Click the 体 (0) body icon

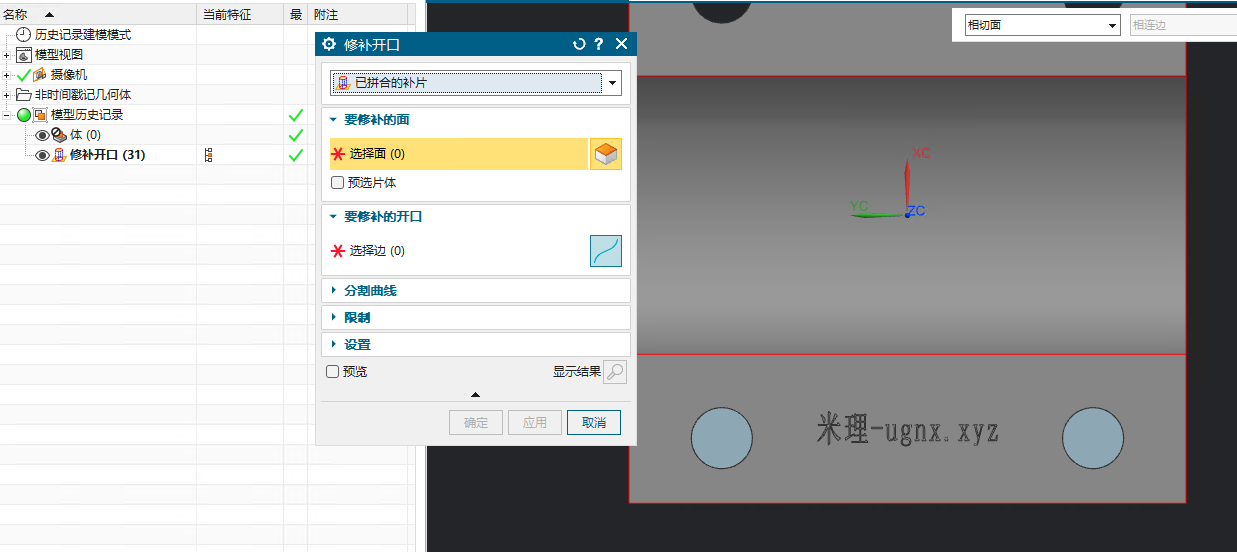(59, 135)
